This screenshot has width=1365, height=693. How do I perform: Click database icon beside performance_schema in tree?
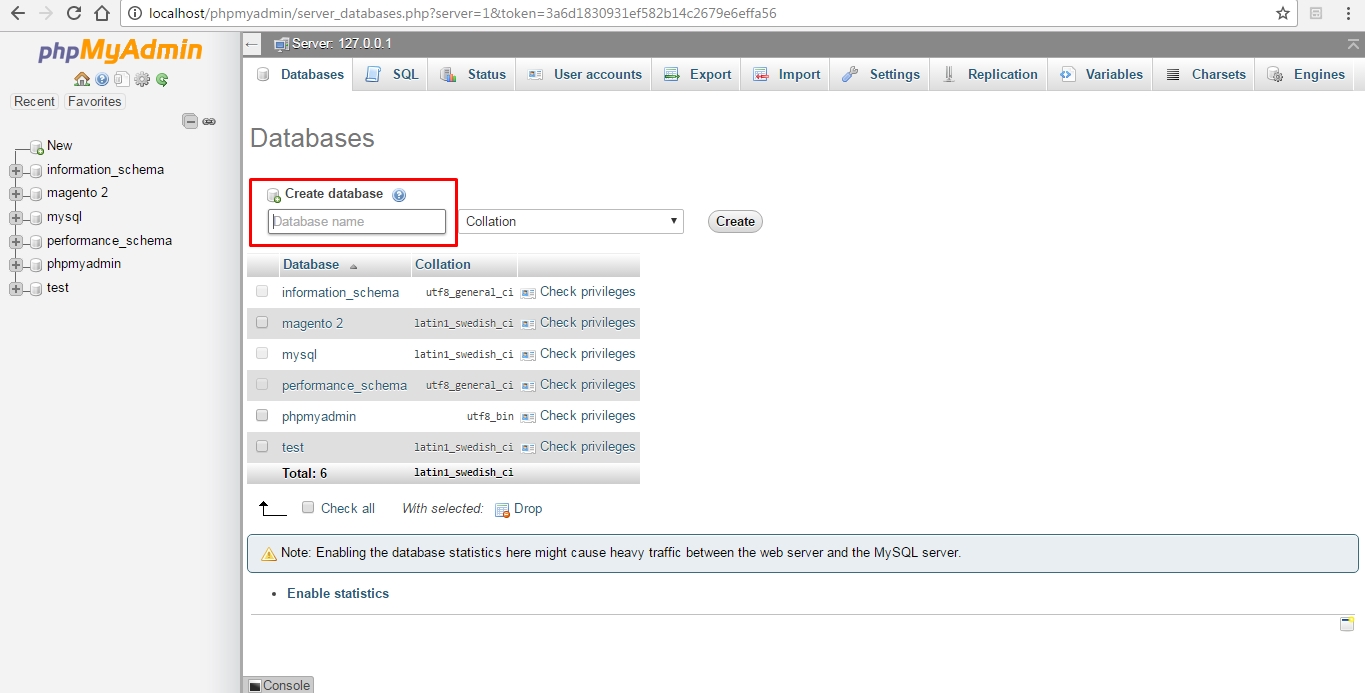(36, 241)
